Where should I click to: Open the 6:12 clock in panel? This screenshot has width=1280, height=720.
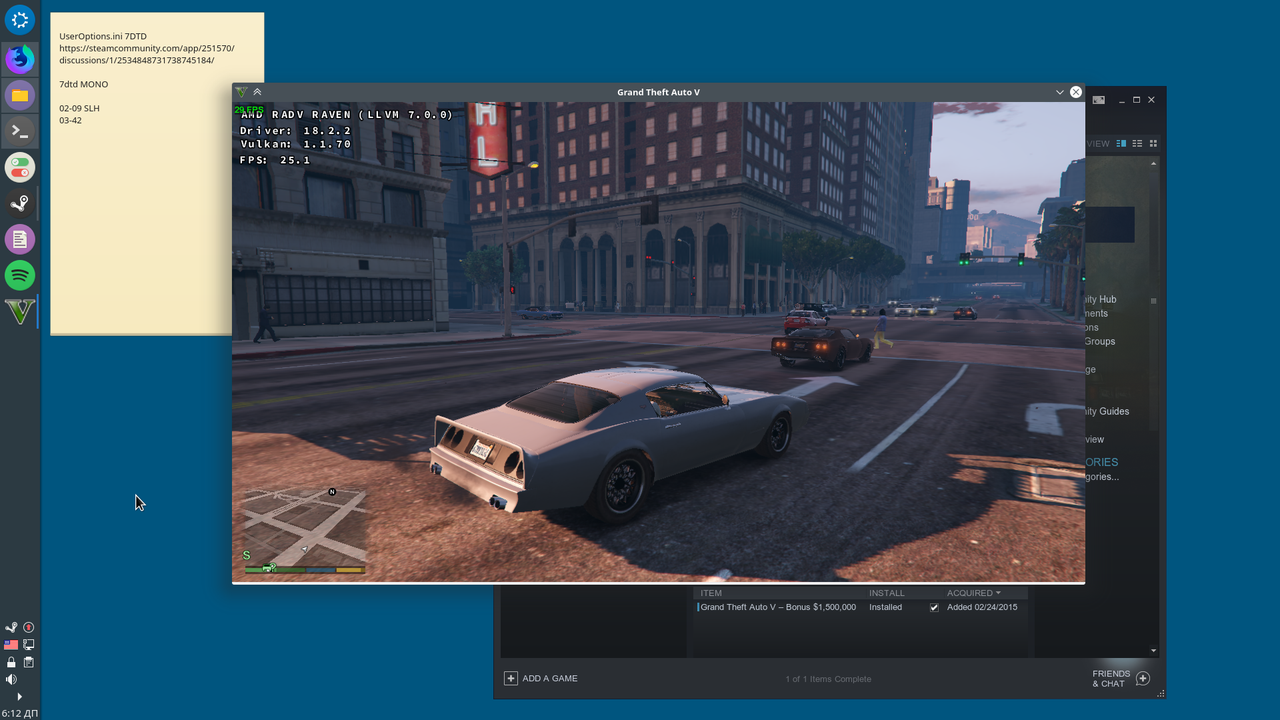tap(20, 713)
